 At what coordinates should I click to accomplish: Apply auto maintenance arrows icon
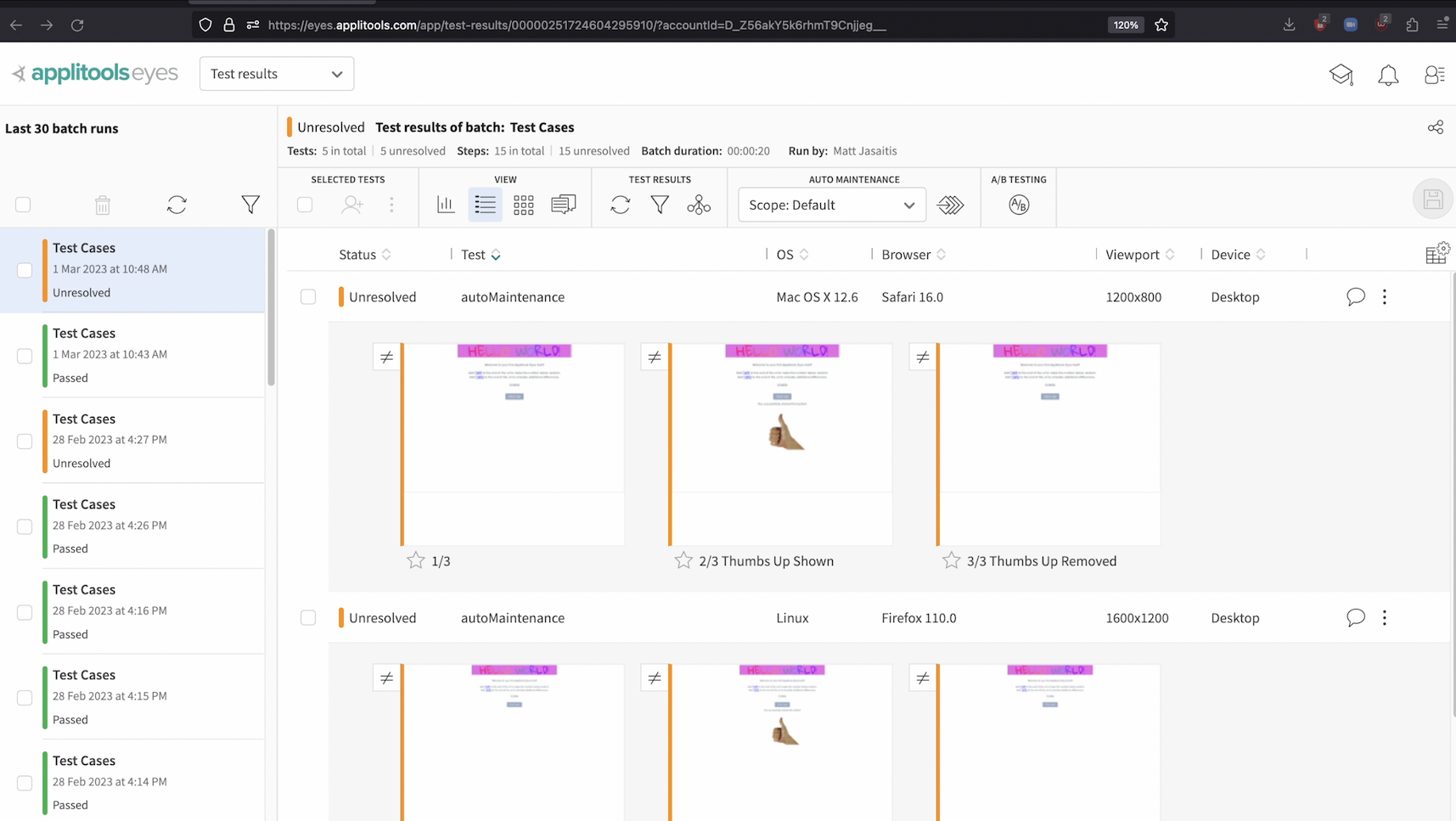pos(950,205)
